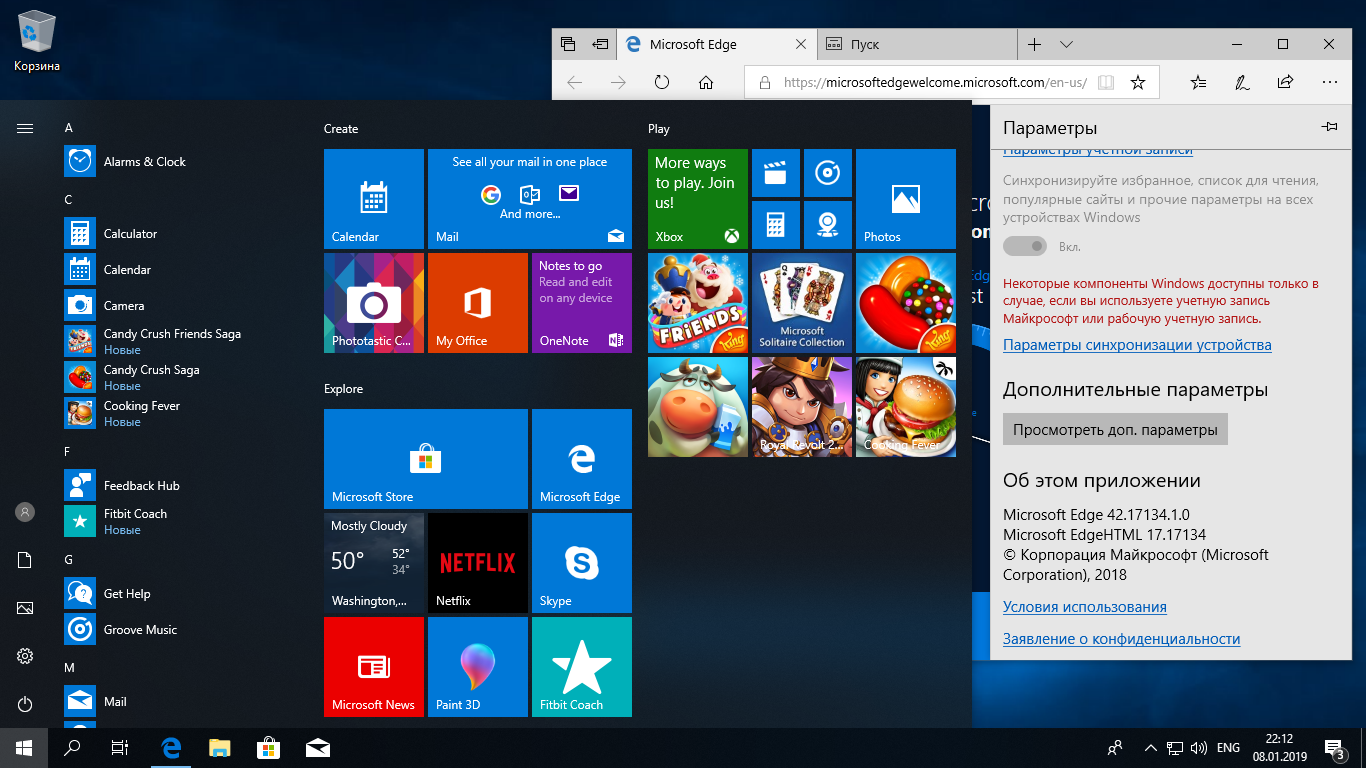
Task: Launch Get Help from the app list
Action: 180,594
